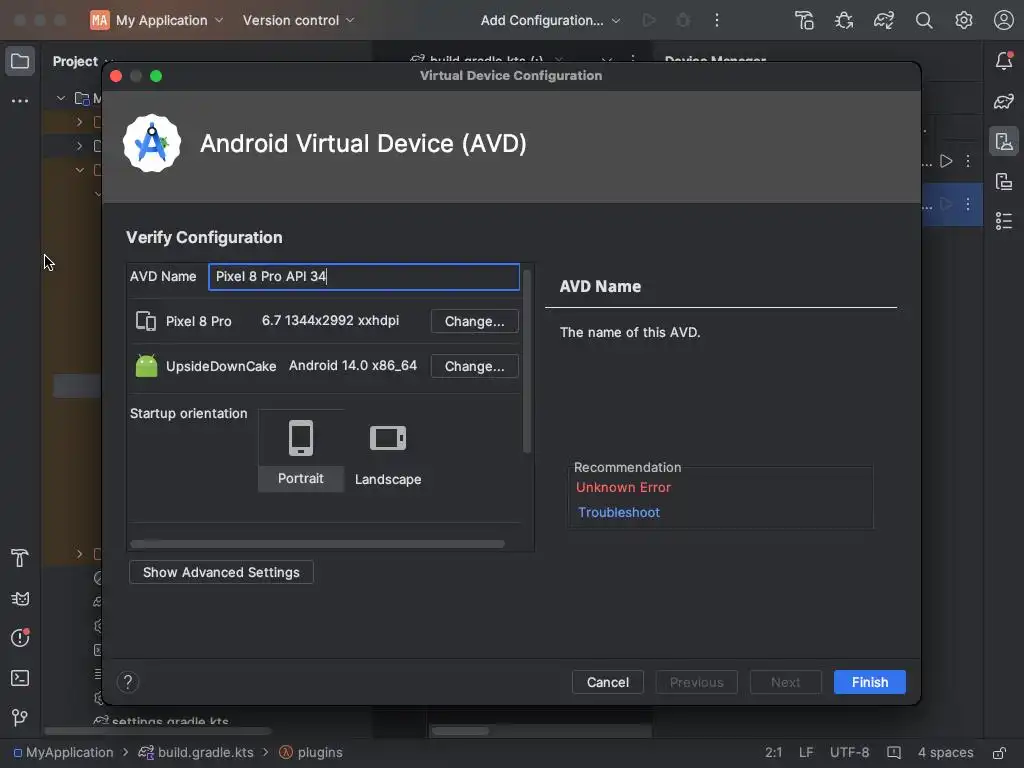This screenshot has width=1024, height=768.
Task: Click the horizontal scrollbar under configuration list
Action: [317, 543]
